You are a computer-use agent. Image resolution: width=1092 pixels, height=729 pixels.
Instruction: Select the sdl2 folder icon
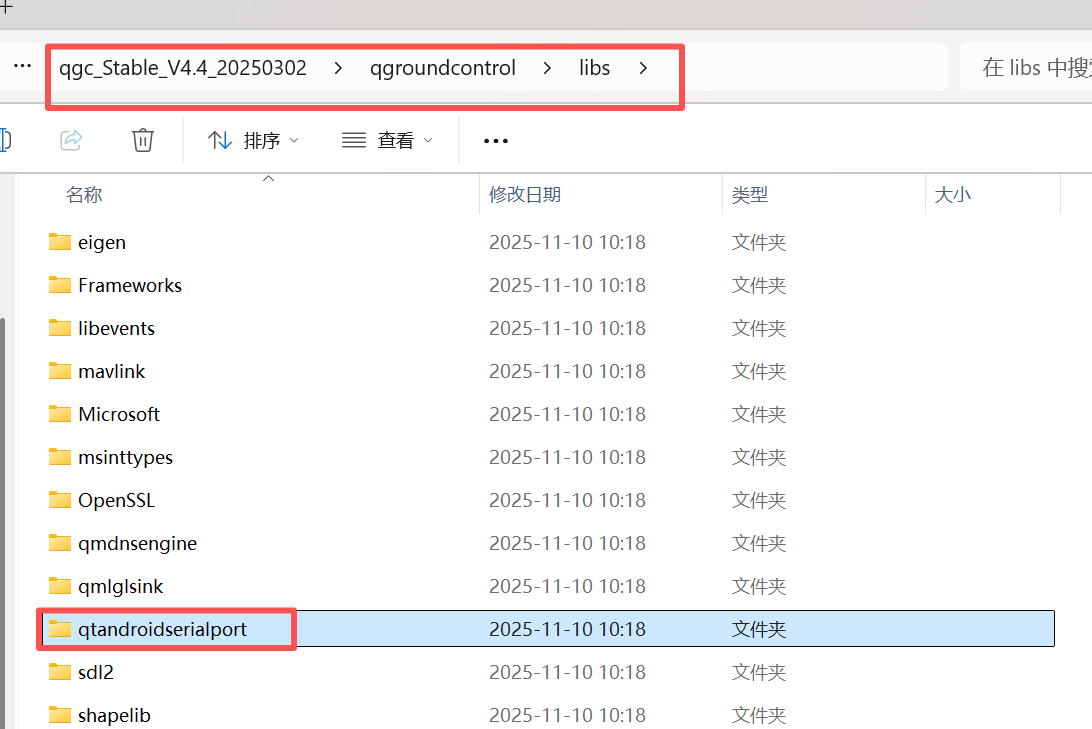60,672
